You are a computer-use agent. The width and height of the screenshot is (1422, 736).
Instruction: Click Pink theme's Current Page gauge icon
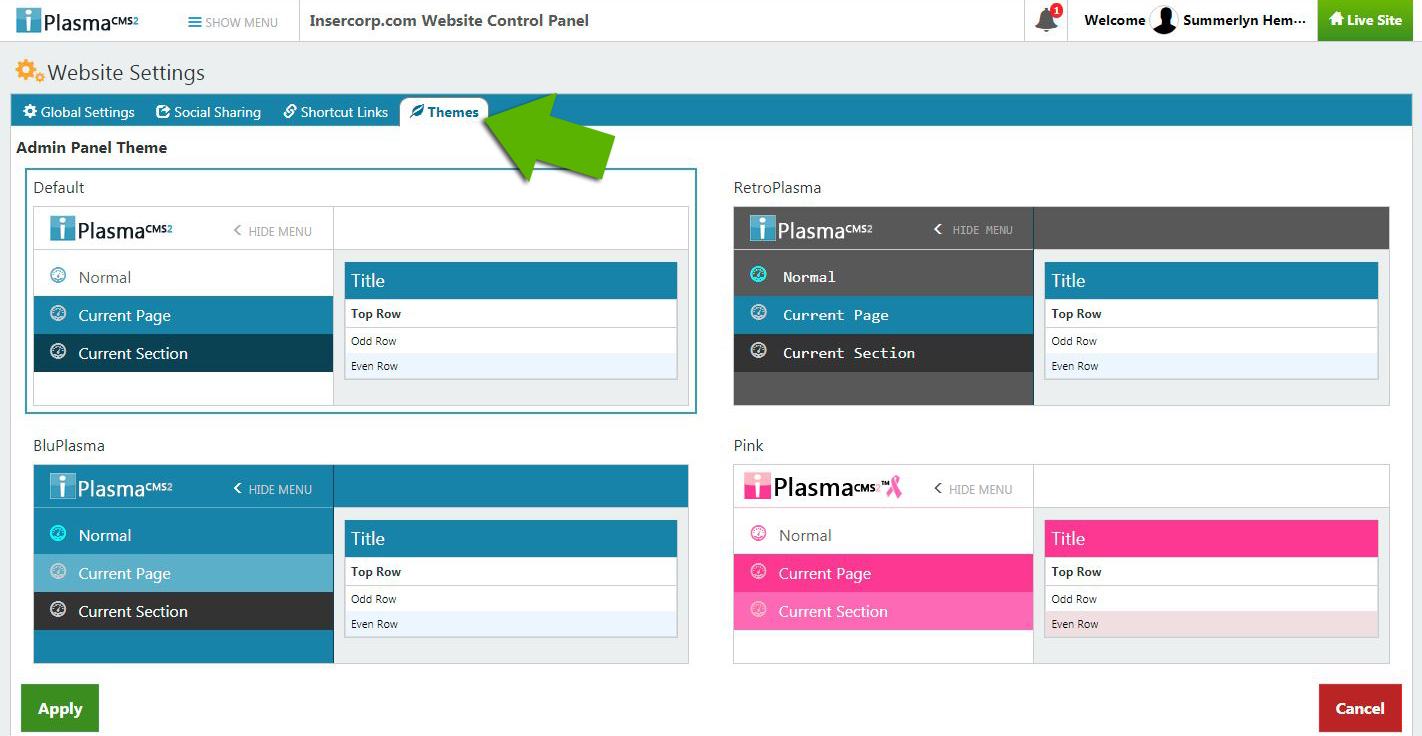(758, 572)
